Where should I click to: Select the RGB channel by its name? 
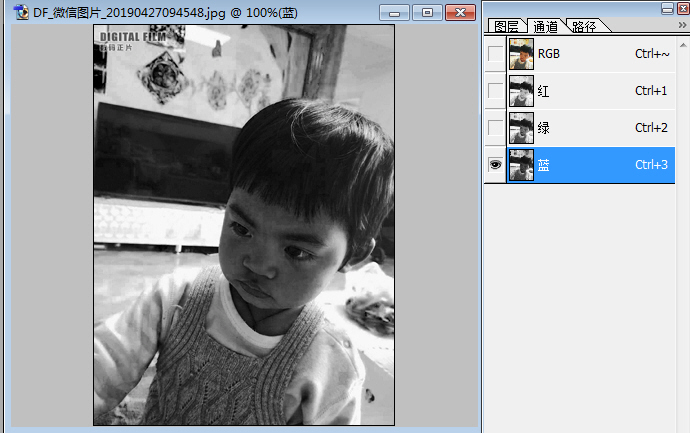[x=549, y=54]
